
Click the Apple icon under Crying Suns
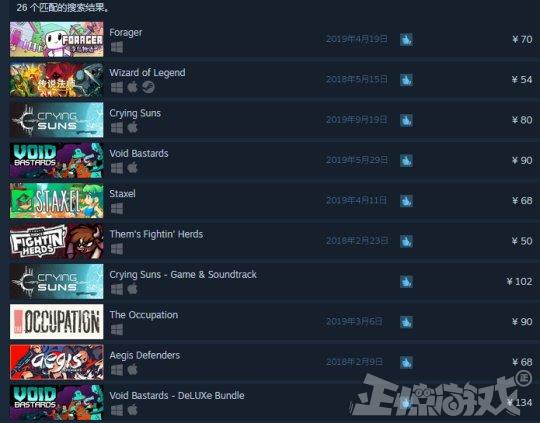point(133,128)
